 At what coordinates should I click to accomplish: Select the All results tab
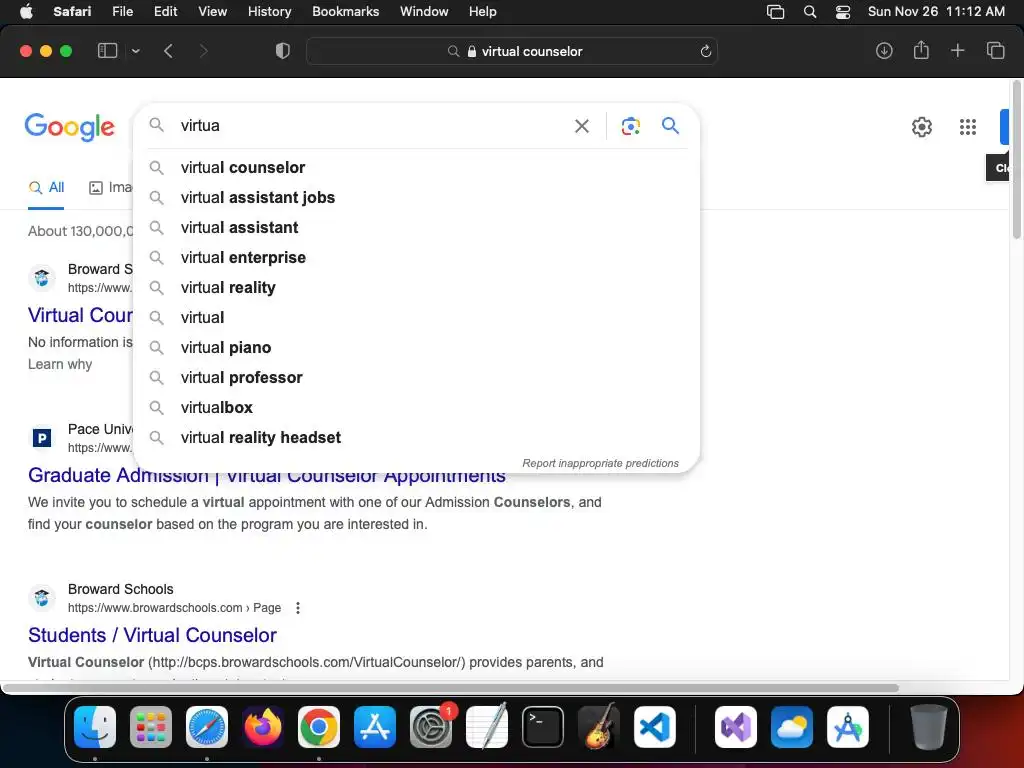46,188
